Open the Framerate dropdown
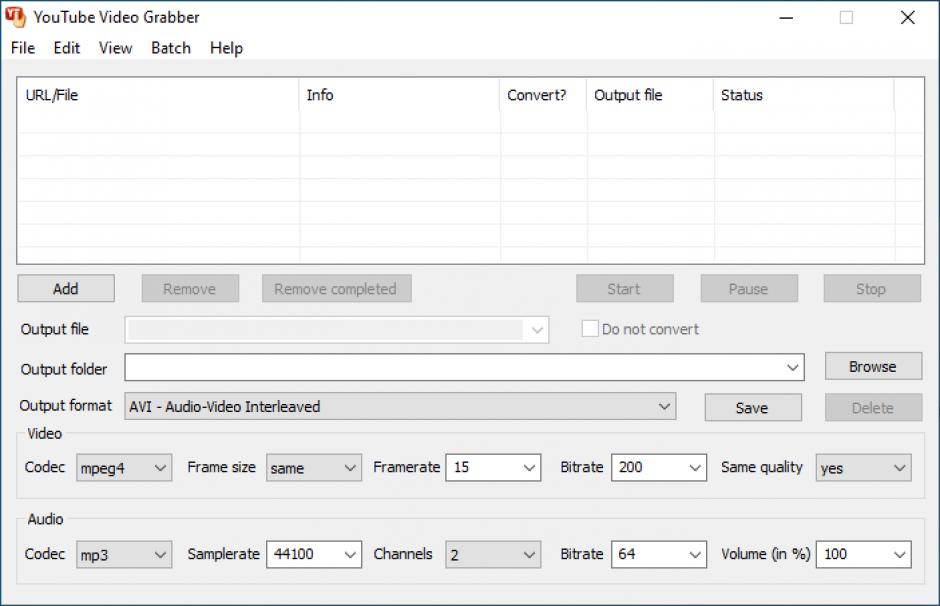 point(493,468)
